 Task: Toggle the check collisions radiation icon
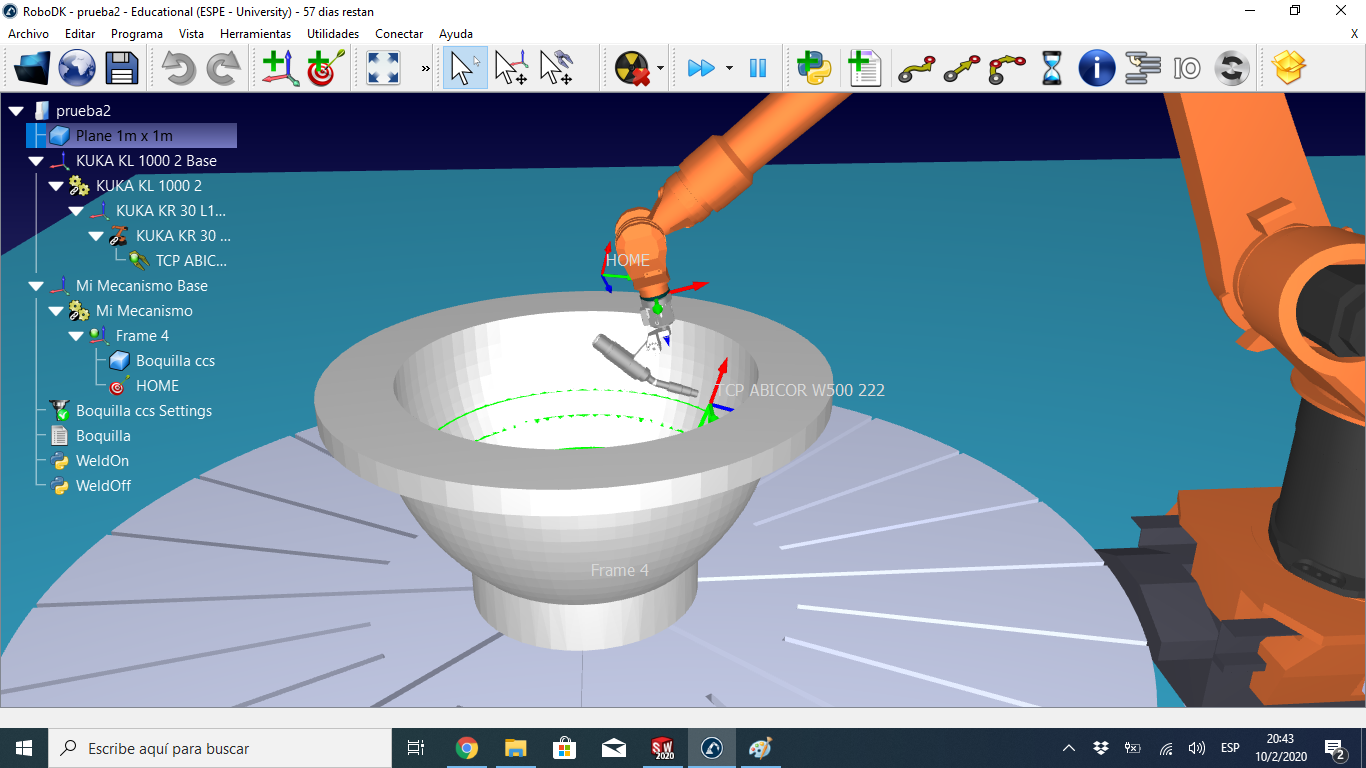point(631,68)
